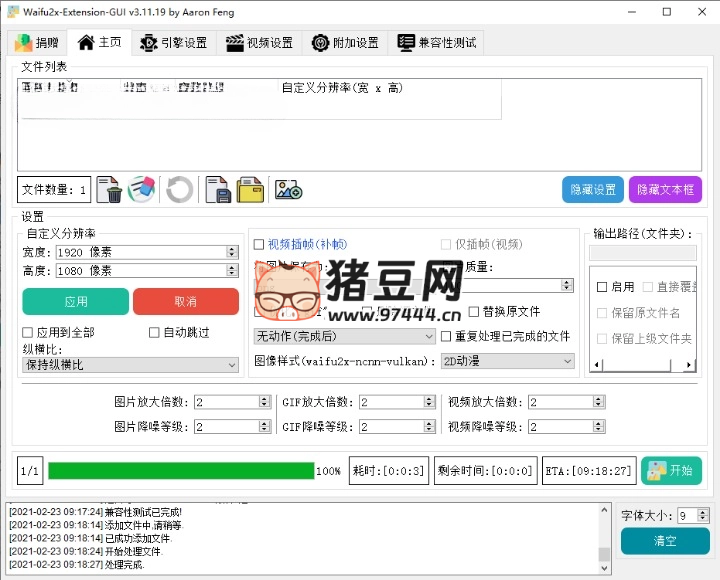Screen dimensions: 720x580
Task: Open the 引擎设置 tab
Action: point(174,43)
